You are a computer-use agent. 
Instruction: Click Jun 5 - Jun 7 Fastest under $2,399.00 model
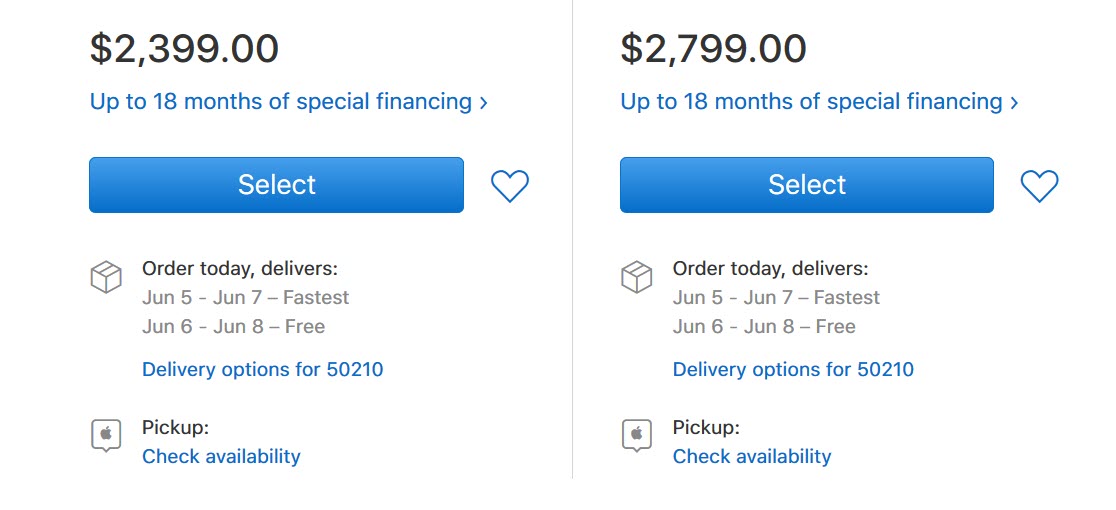pos(245,298)
